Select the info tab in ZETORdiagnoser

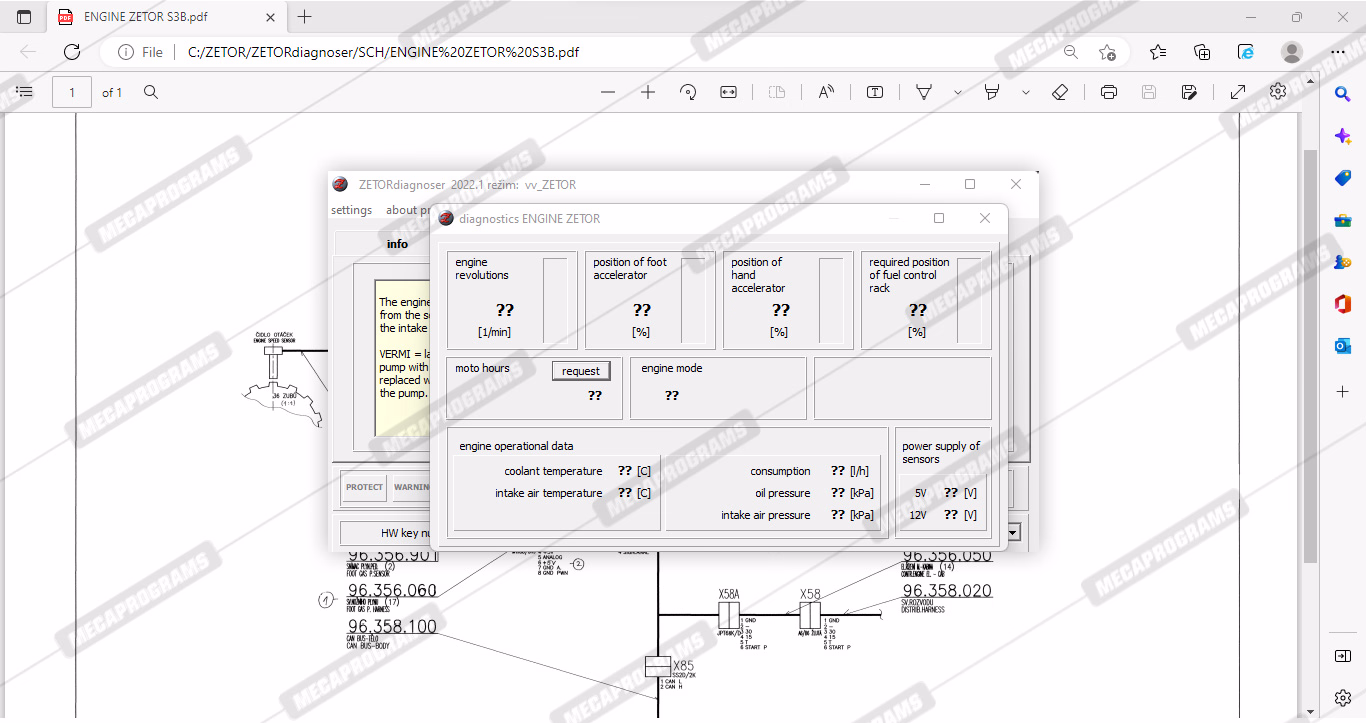point(397,244)
